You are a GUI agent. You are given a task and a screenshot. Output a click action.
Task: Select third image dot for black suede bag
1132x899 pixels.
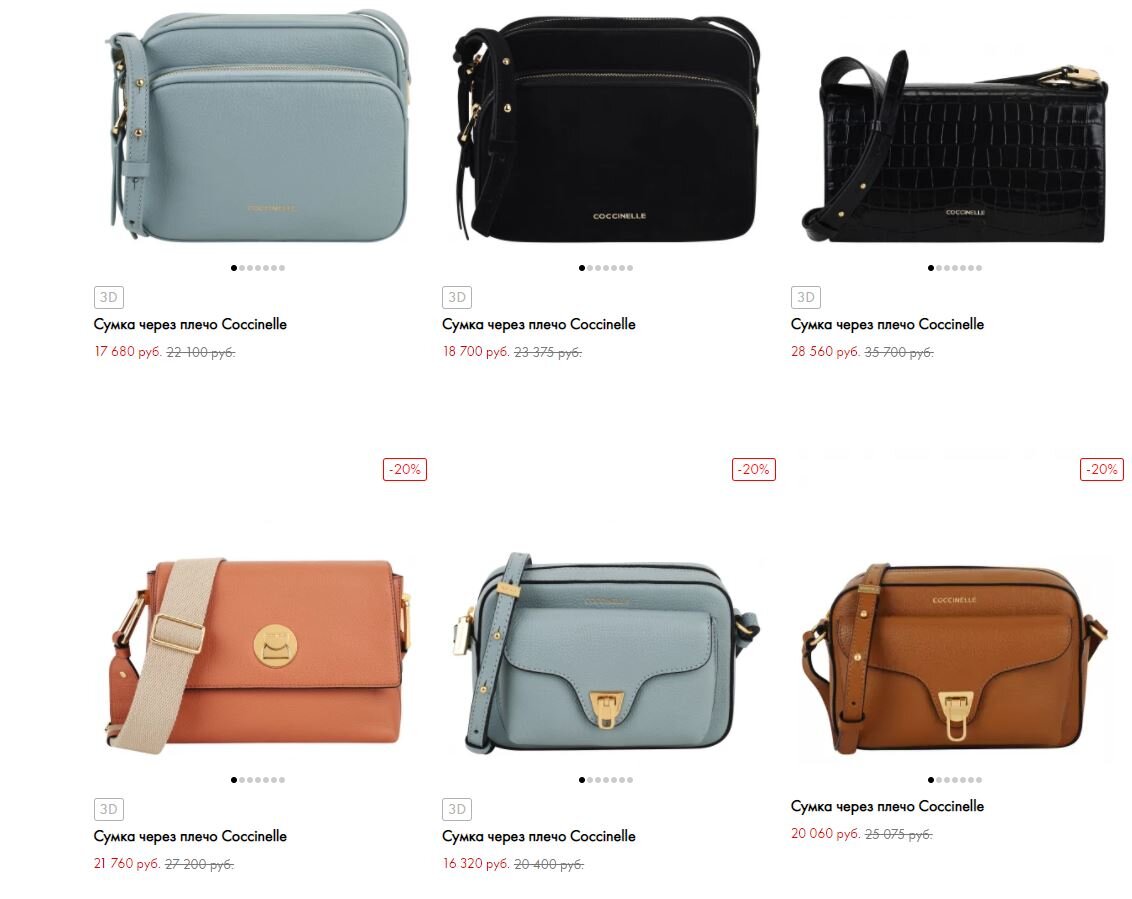pyautogui.click(x=598, y=268)
